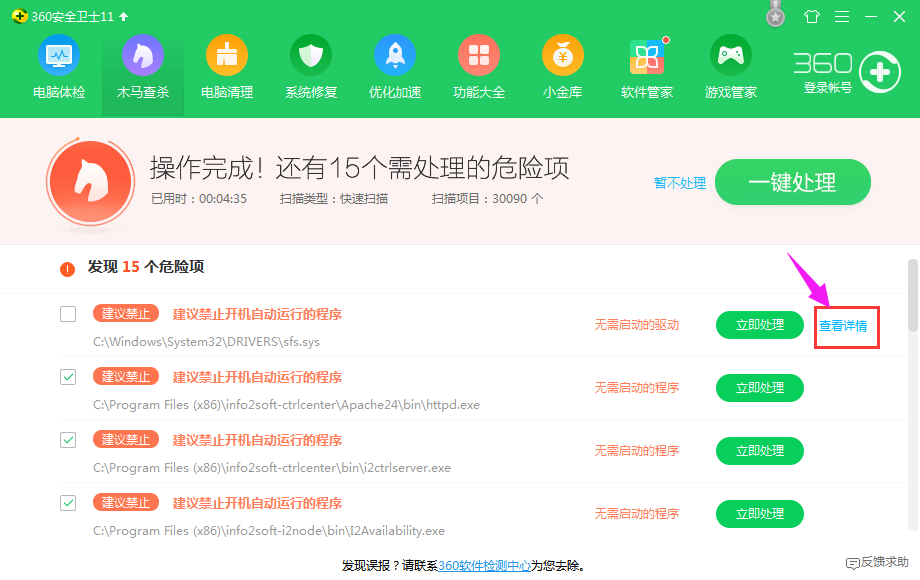920x580 pixels.
Task: Select the 木马查杀 trojan scan icon
Action: pos(143,56)
